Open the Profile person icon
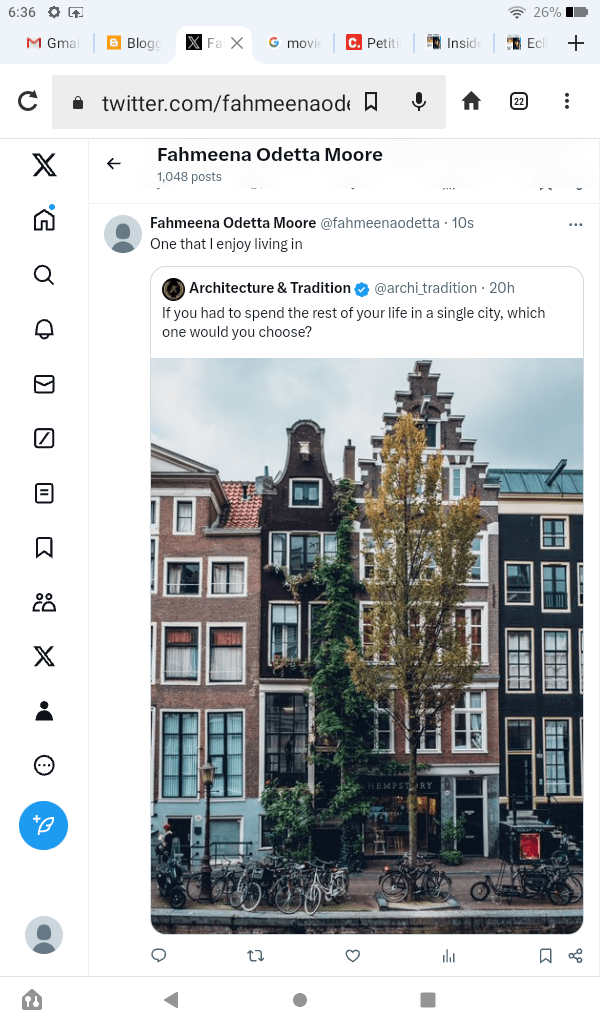The width and height of the screenshot is (600, 1024). point(44,711)
